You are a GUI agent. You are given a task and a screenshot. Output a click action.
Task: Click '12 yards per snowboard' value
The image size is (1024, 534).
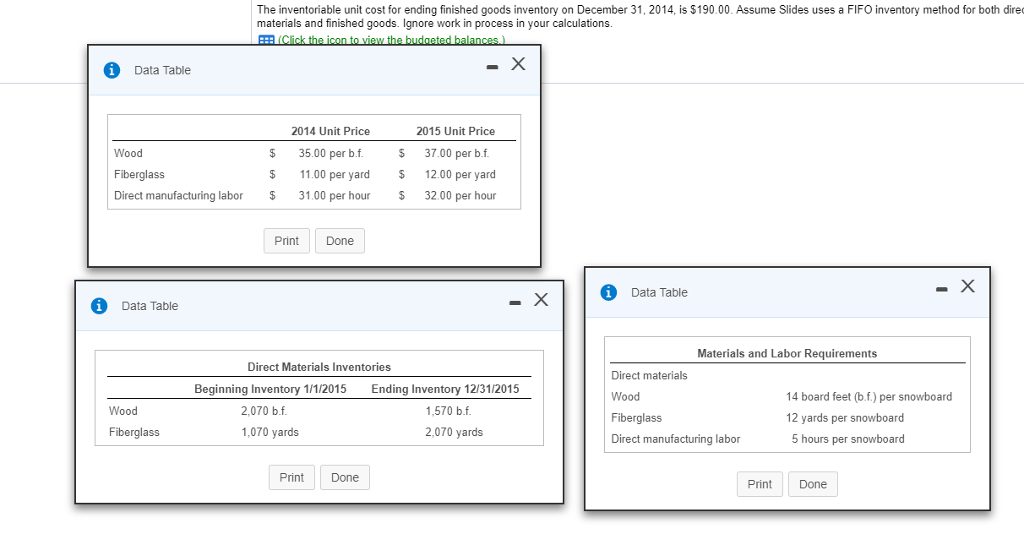tap(844, 418)
